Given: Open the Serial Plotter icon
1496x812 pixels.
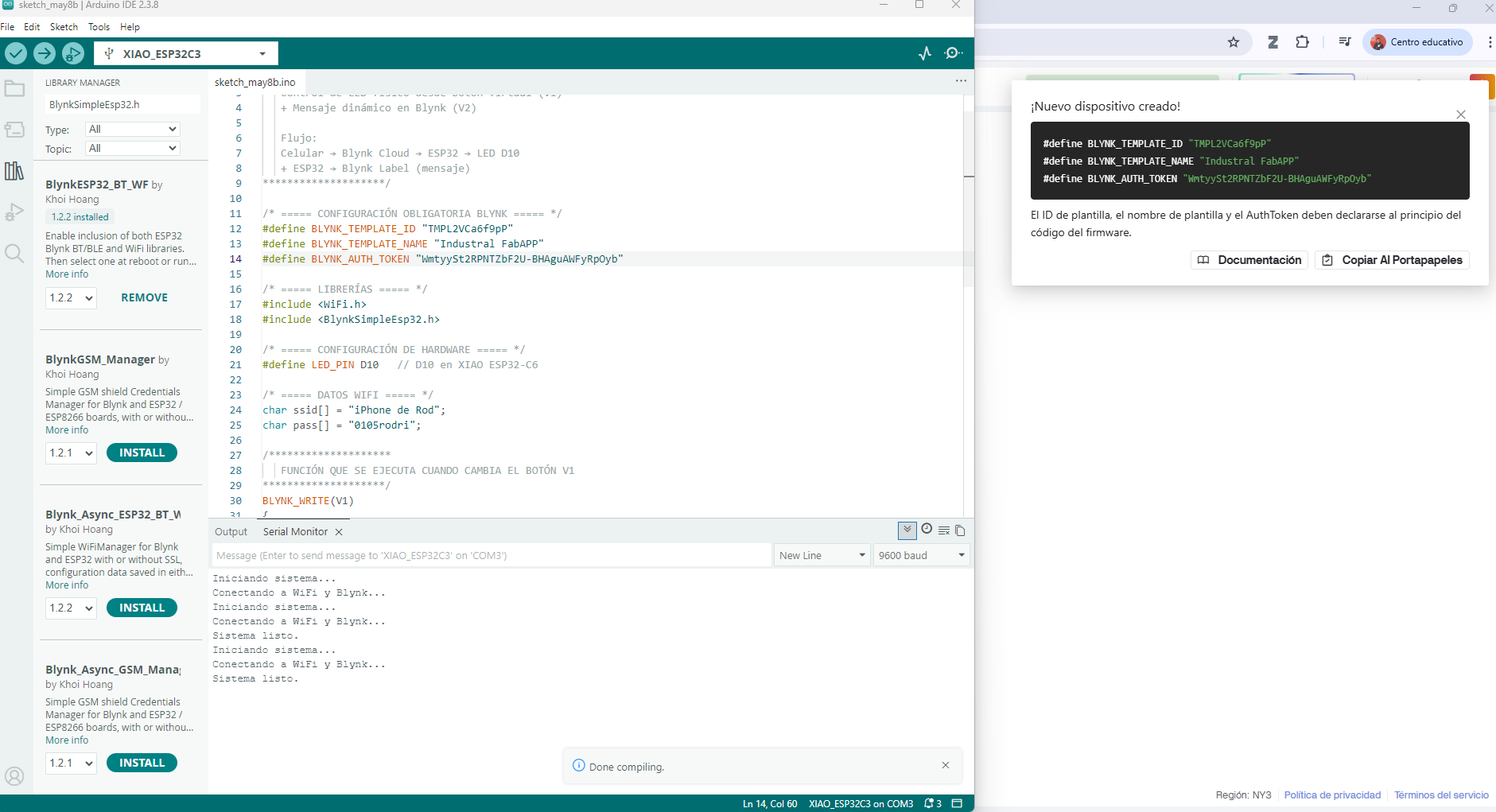Looking at the screenshot, I should [925, 53].
